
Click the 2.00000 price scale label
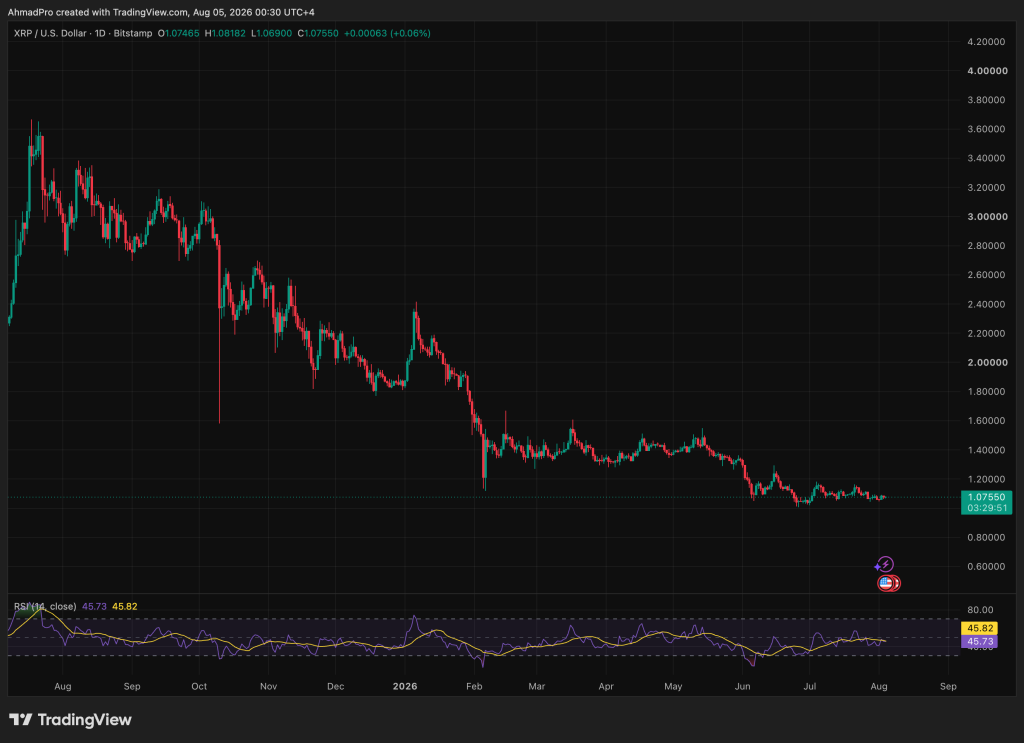987,362
